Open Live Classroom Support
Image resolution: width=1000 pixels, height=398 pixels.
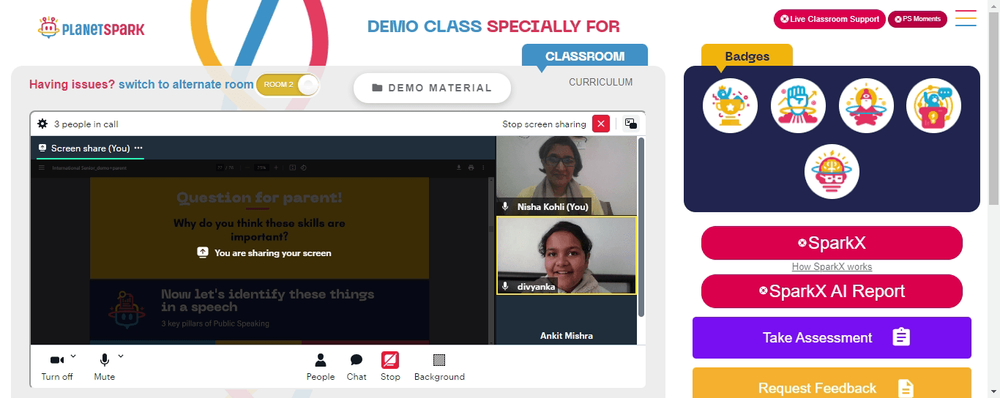830,19
